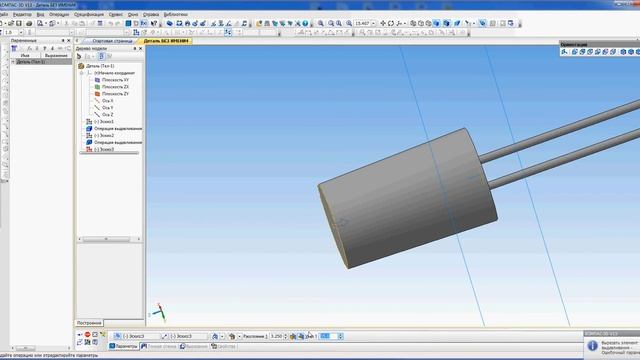Pin the Дерево модели panel
The height and width of the screenshot is (360, 640).
[x=135, y=48]
